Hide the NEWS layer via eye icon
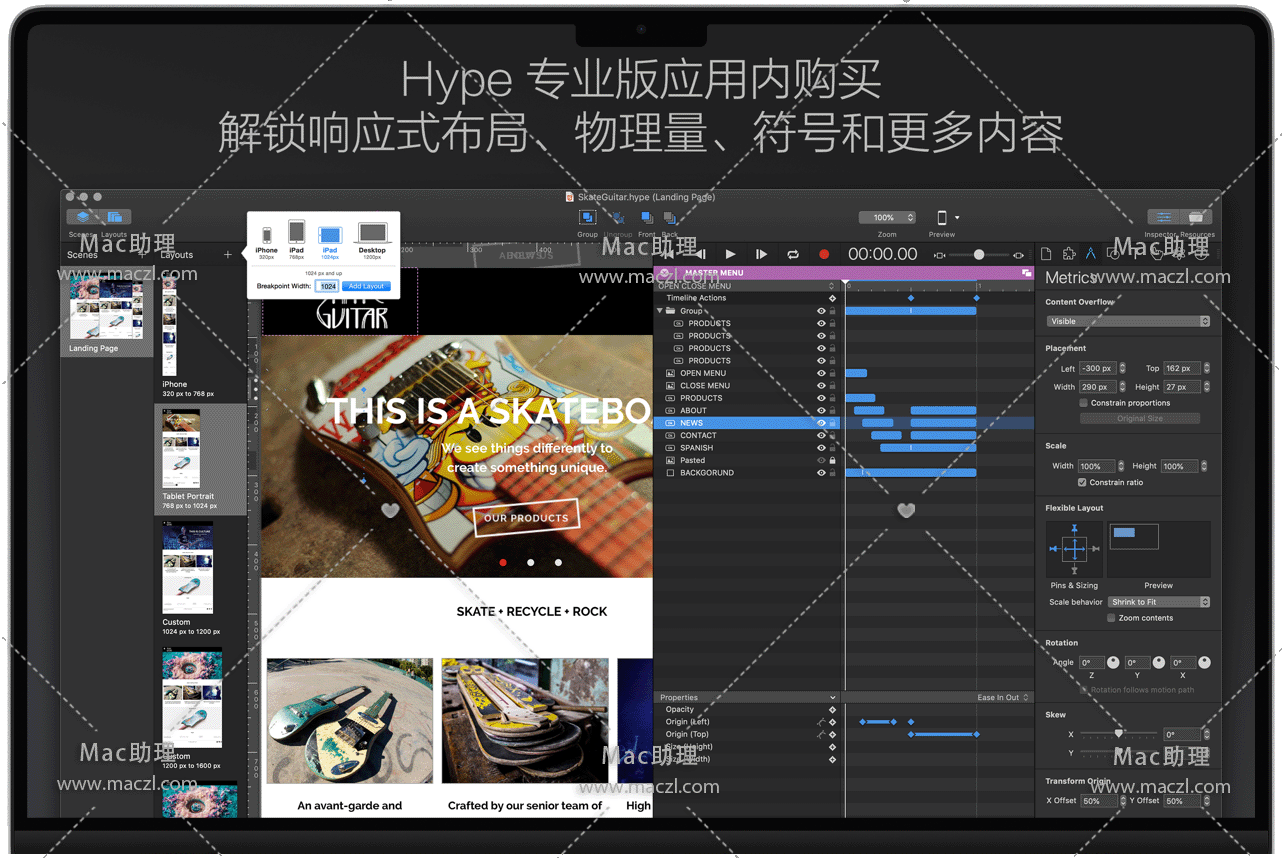 point(821,423)
